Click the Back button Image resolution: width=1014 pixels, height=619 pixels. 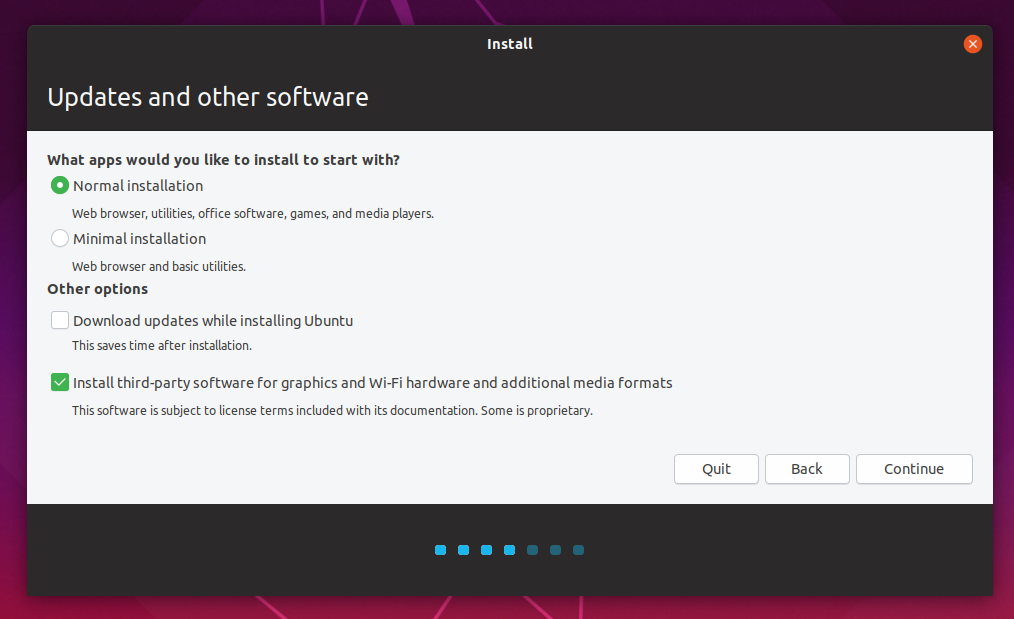tap(806, 468)
